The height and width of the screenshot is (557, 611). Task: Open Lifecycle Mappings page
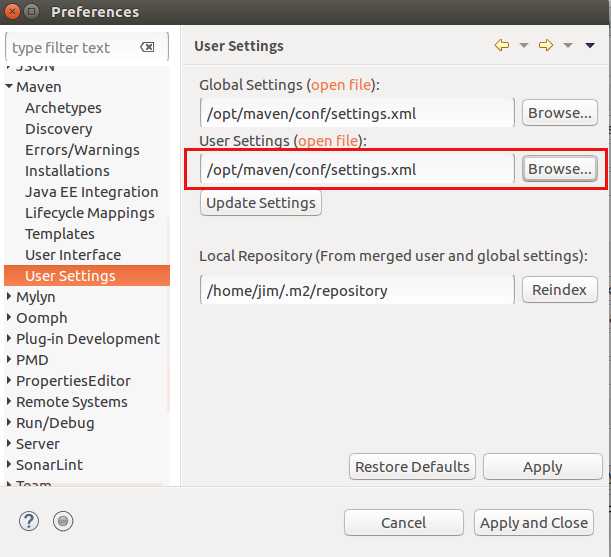click(90, 213)
